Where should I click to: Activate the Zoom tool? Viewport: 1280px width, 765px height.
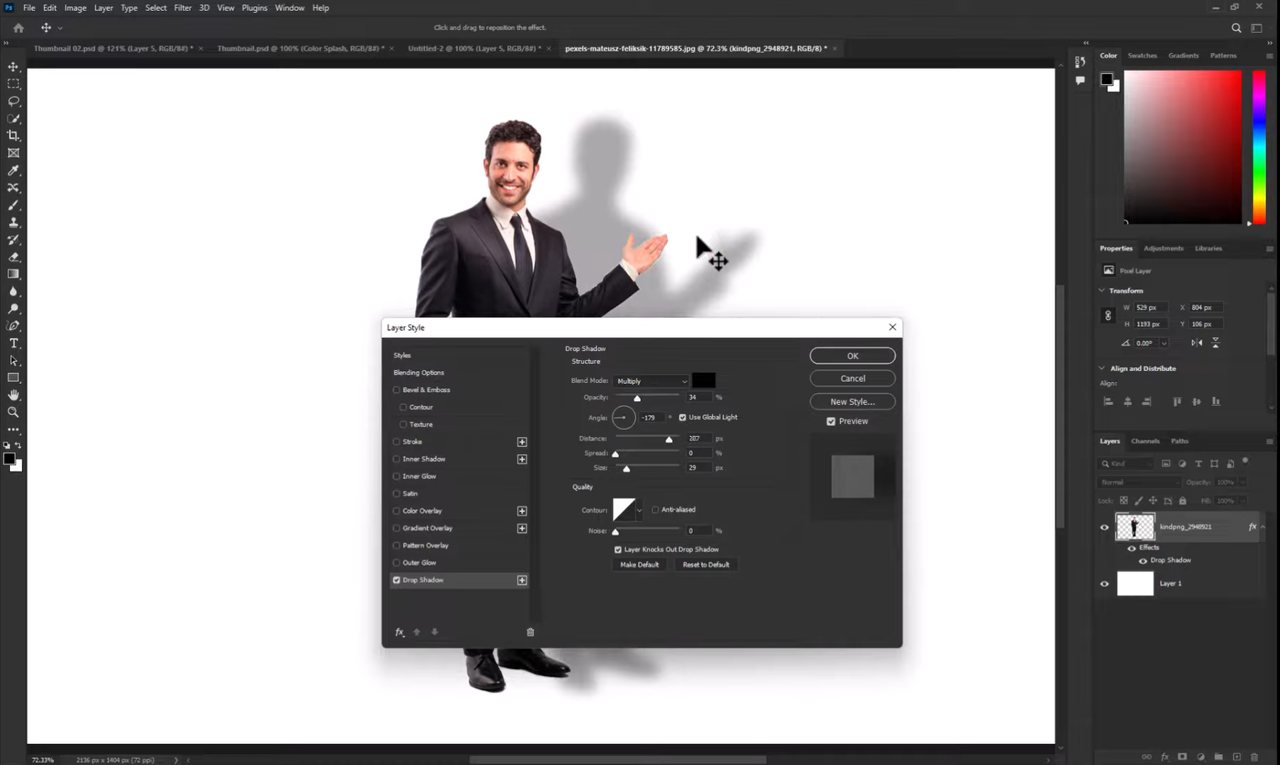pos(13,411)
